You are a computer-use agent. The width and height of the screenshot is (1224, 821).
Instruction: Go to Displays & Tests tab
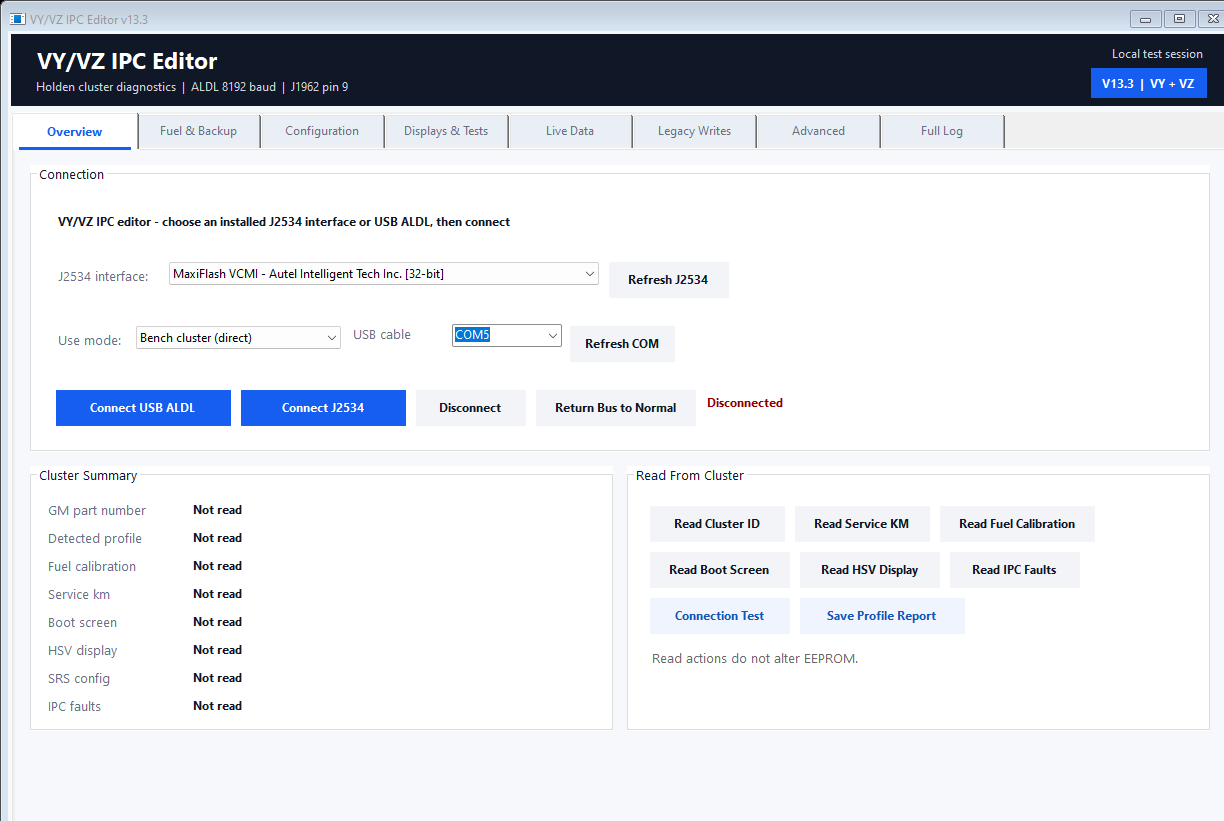click(x=446, y=131)
